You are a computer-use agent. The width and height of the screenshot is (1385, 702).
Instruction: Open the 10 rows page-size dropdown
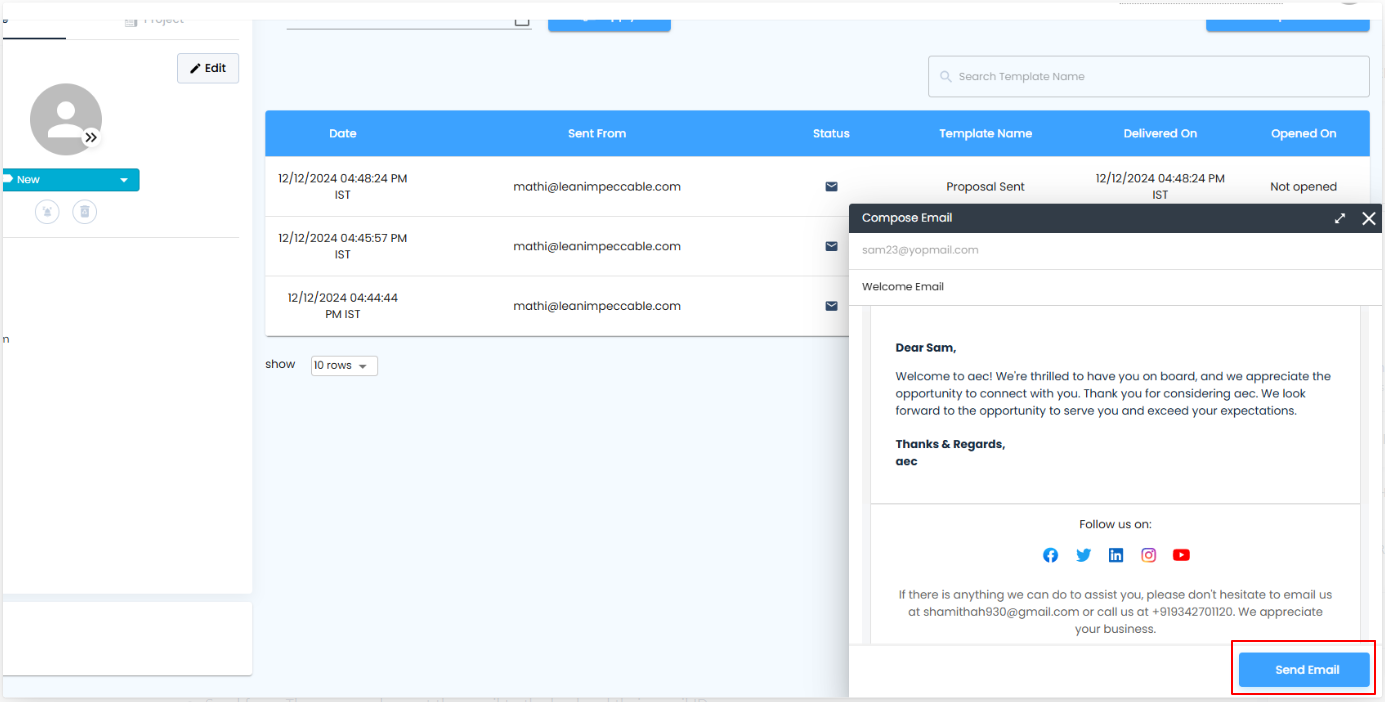[x=344, y=366]
